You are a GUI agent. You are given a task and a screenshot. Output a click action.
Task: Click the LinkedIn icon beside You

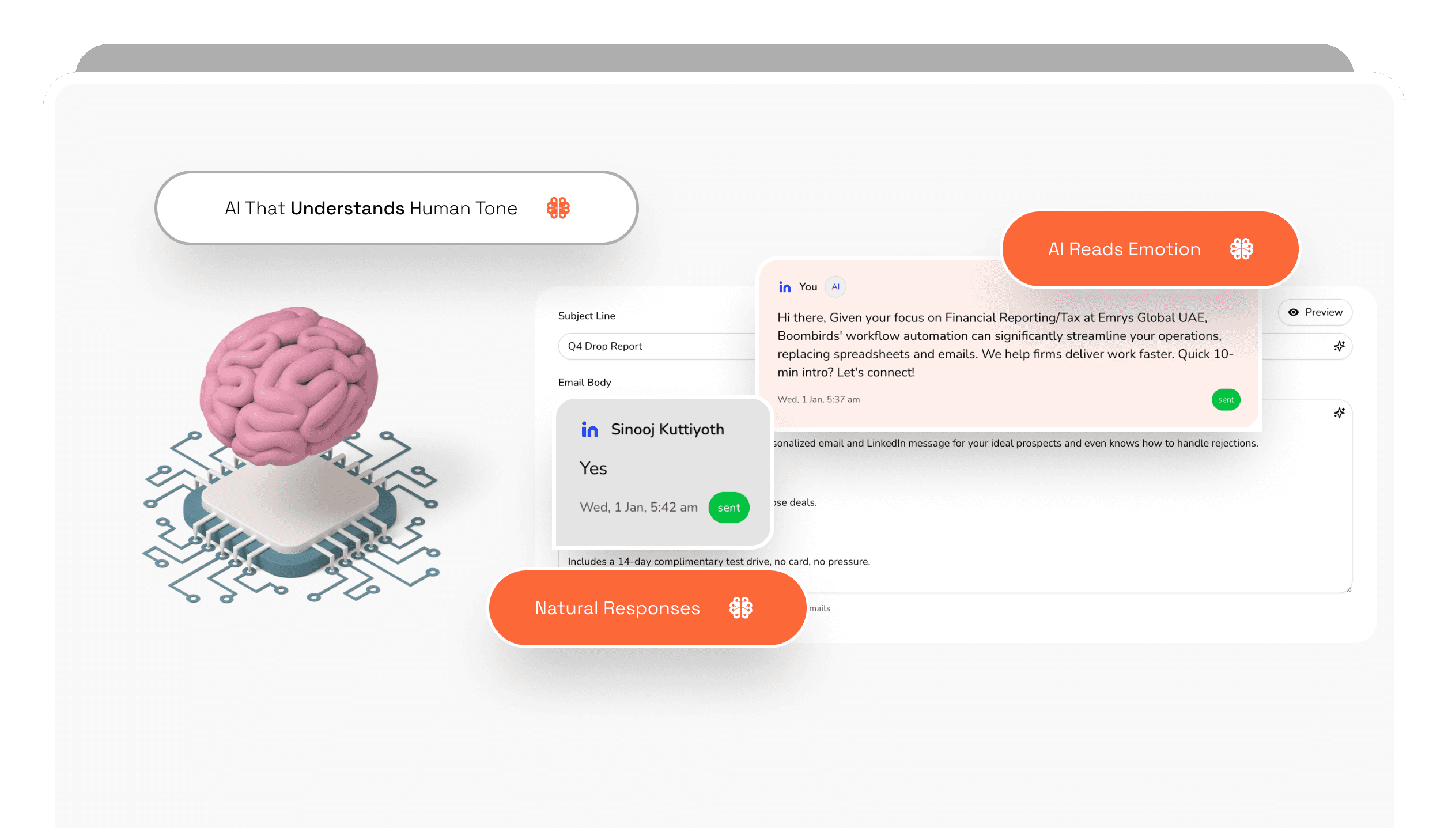pyautogui.click(x=784, y=287)
